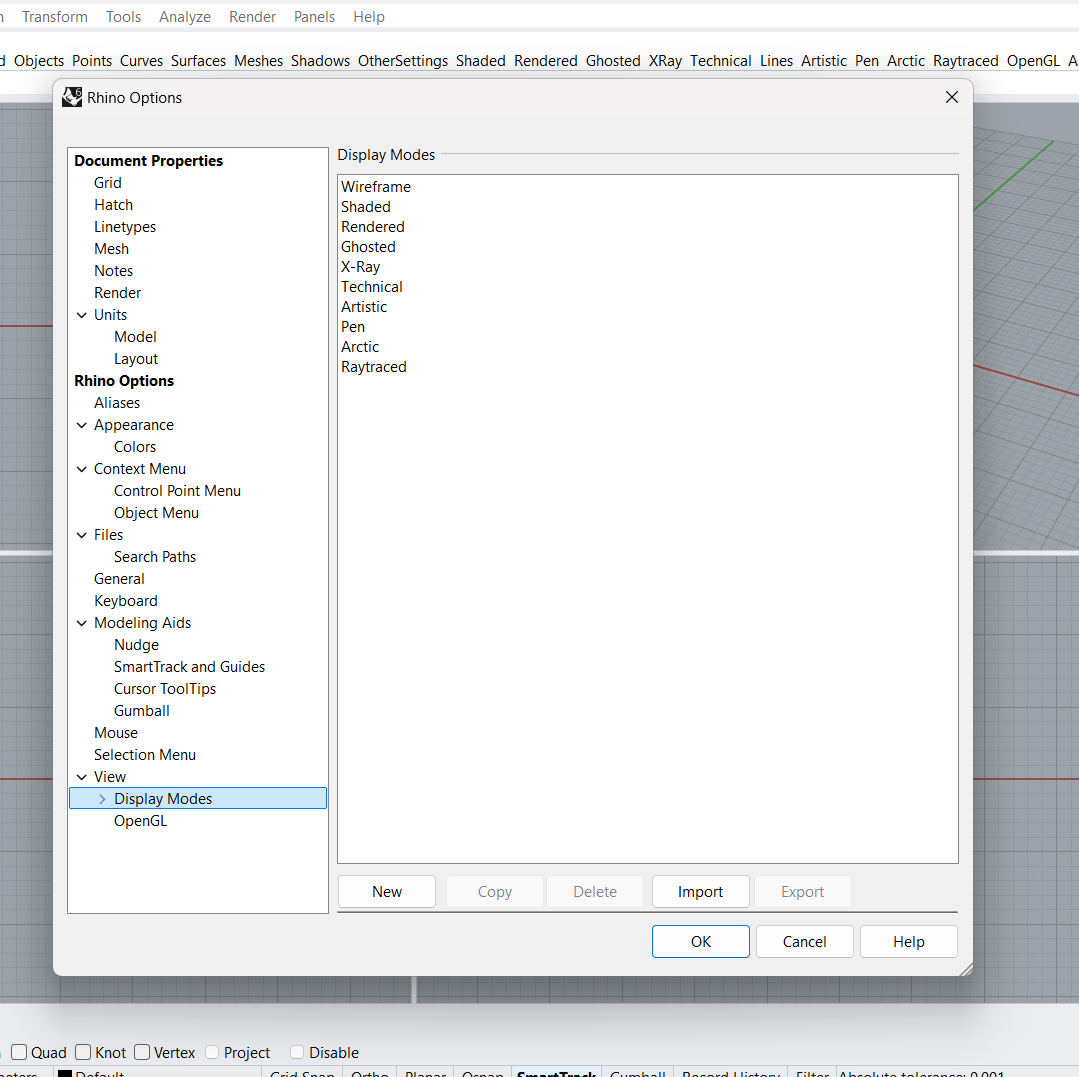Viewport: 1079px width, 1077px height.
Task: Collapse the Appearance tree section
Action: 82,425
